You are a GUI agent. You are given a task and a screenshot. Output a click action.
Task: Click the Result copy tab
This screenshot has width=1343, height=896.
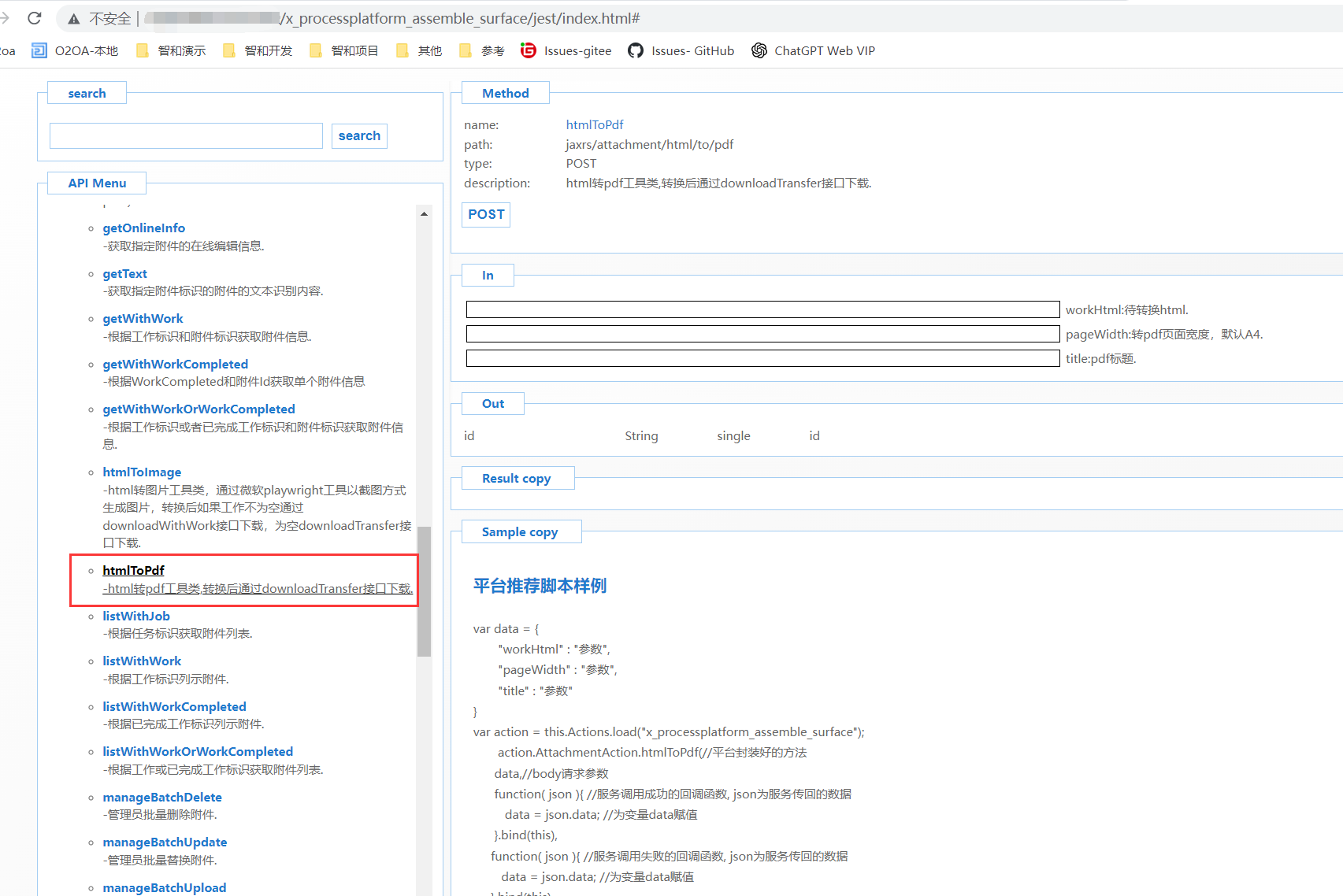point(517,479)
